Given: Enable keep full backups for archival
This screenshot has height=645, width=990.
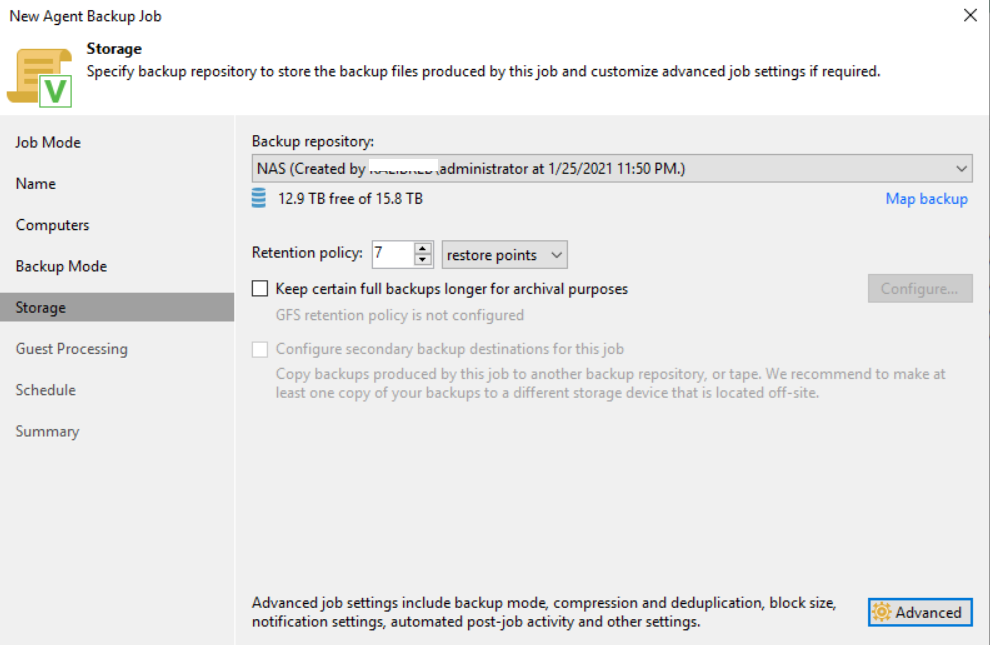Looking at the screenshot, I should tap(260, 289).
